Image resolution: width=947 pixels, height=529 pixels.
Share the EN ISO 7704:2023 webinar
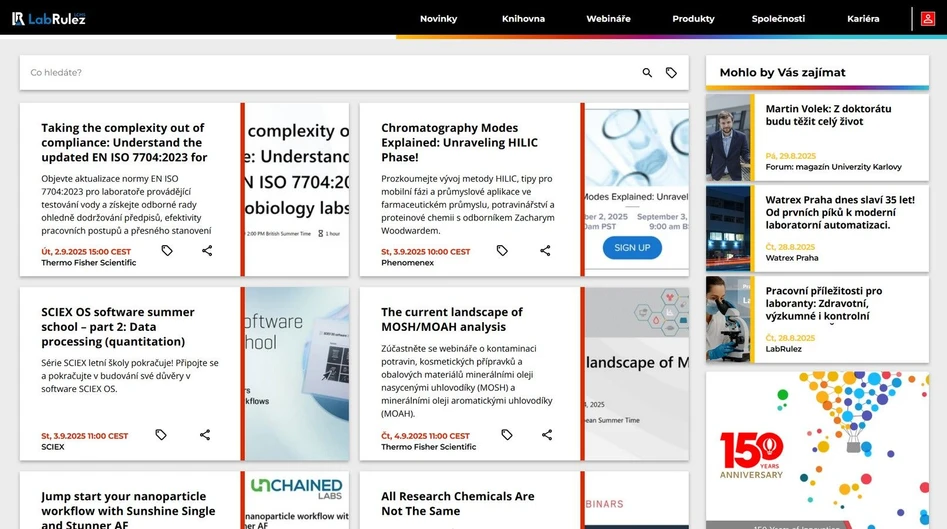pyautogui.click(x=207, y=250)
